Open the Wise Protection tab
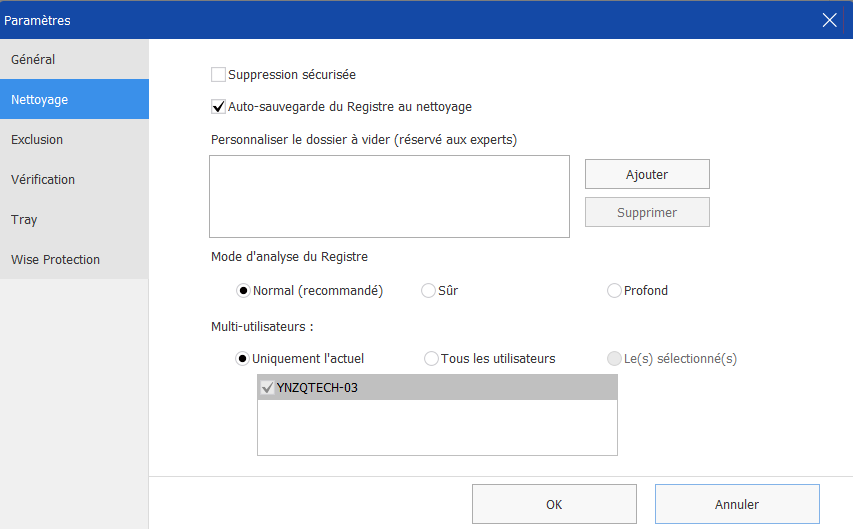 coord(74,259)
